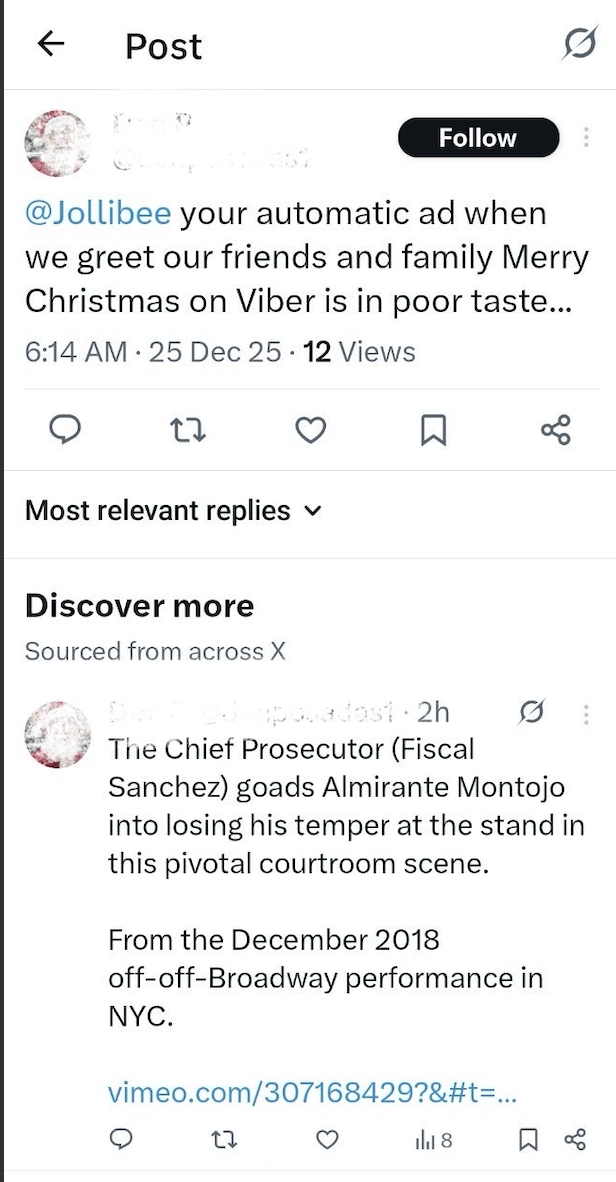Like the Chief Prosecutor courtroom post
The height and width of the screenshot is (1182, 616).
pyautogui.click(x=326, y=1139)
